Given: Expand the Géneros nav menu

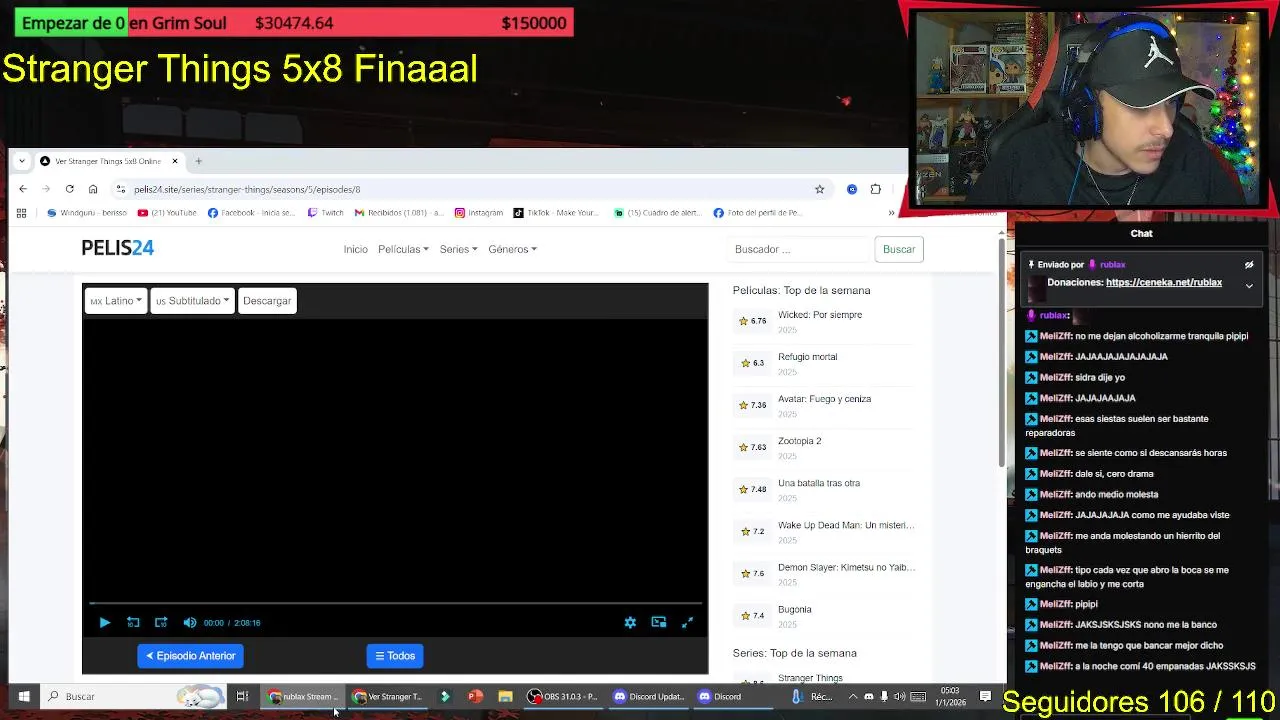Looking at the screenshot, I should [x=512, y=249].
